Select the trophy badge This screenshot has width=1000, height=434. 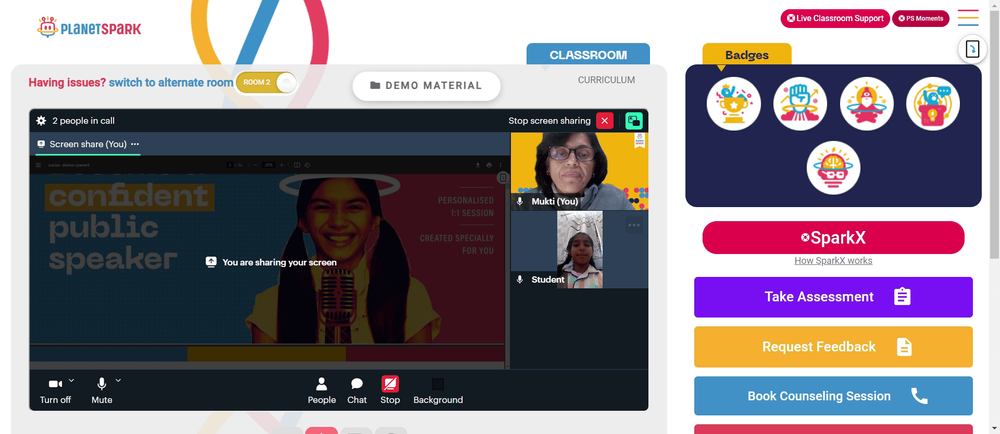733,104
